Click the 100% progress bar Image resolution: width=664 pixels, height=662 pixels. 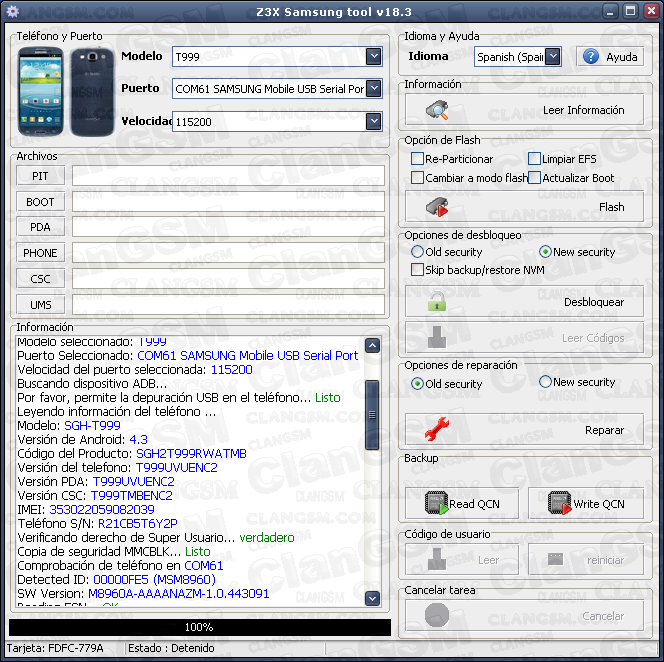[199, 627]
